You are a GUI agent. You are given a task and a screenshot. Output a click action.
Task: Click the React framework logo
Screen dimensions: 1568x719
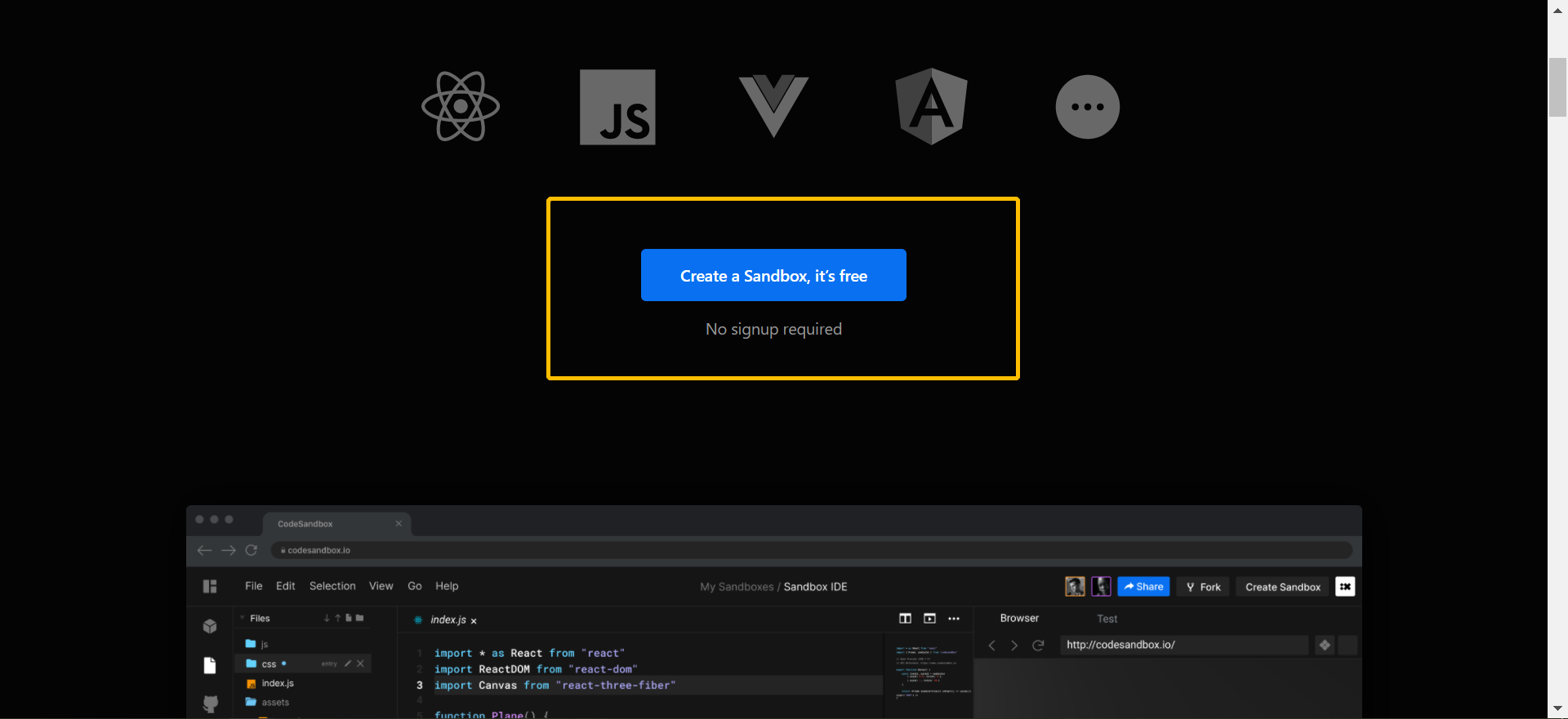point(461,106)
